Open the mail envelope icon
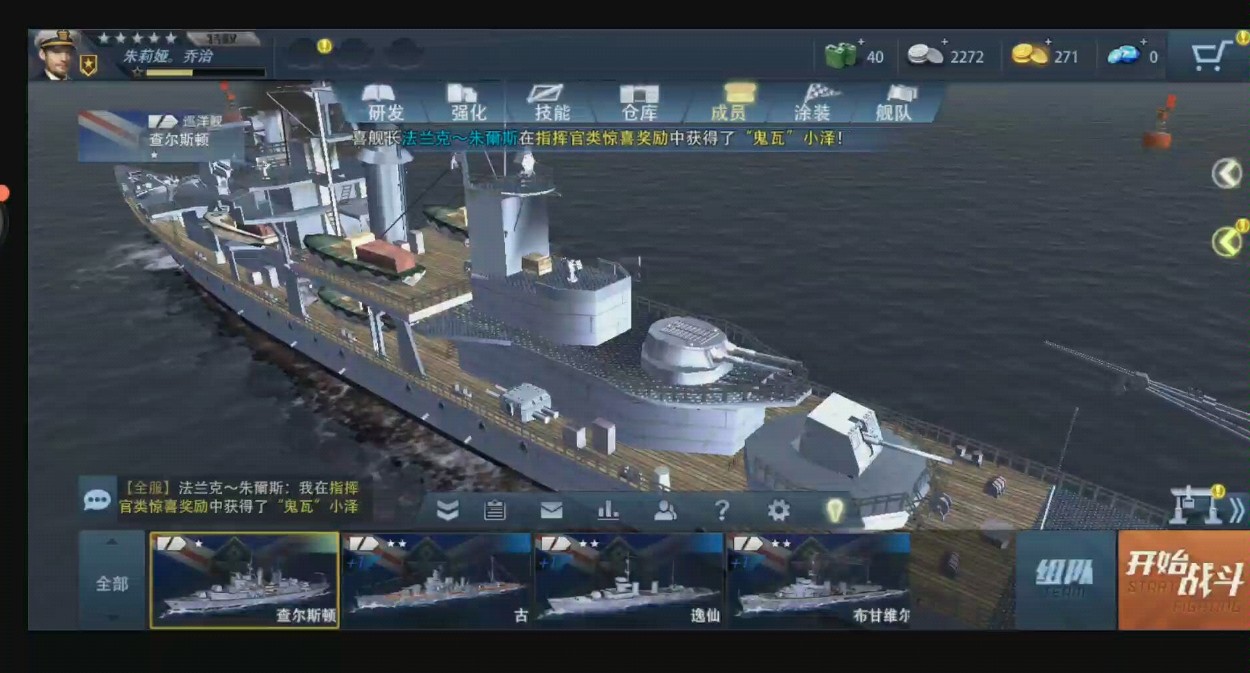 click(x=551, y=510)
